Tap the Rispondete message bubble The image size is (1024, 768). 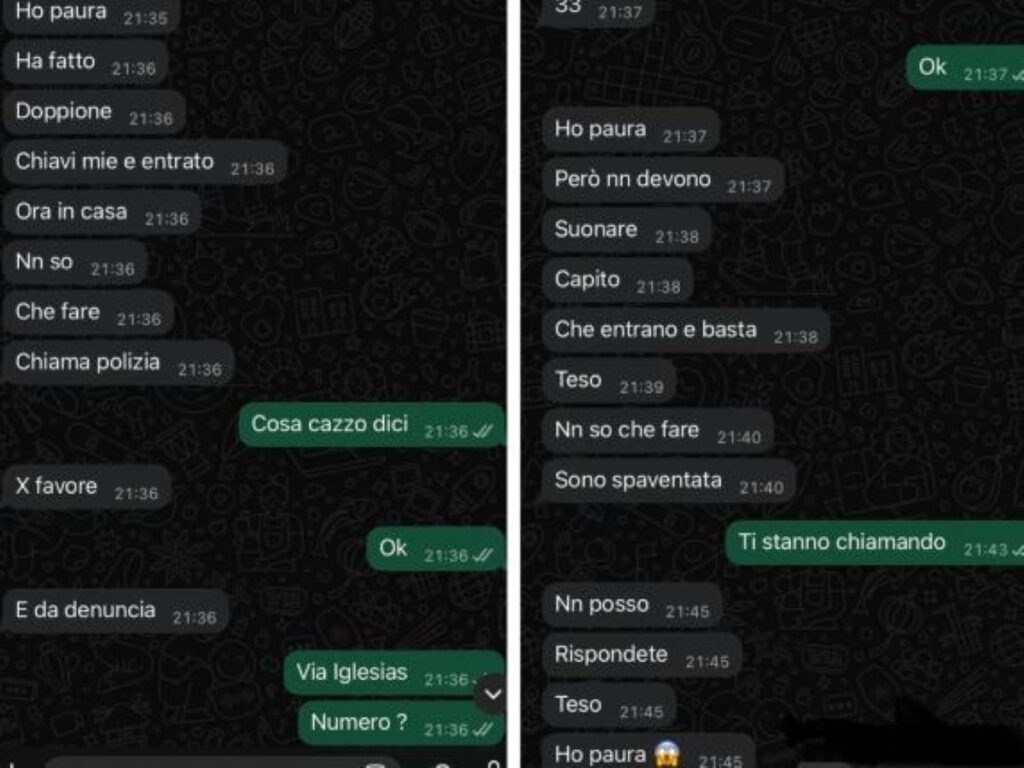(x=641, y=655)
